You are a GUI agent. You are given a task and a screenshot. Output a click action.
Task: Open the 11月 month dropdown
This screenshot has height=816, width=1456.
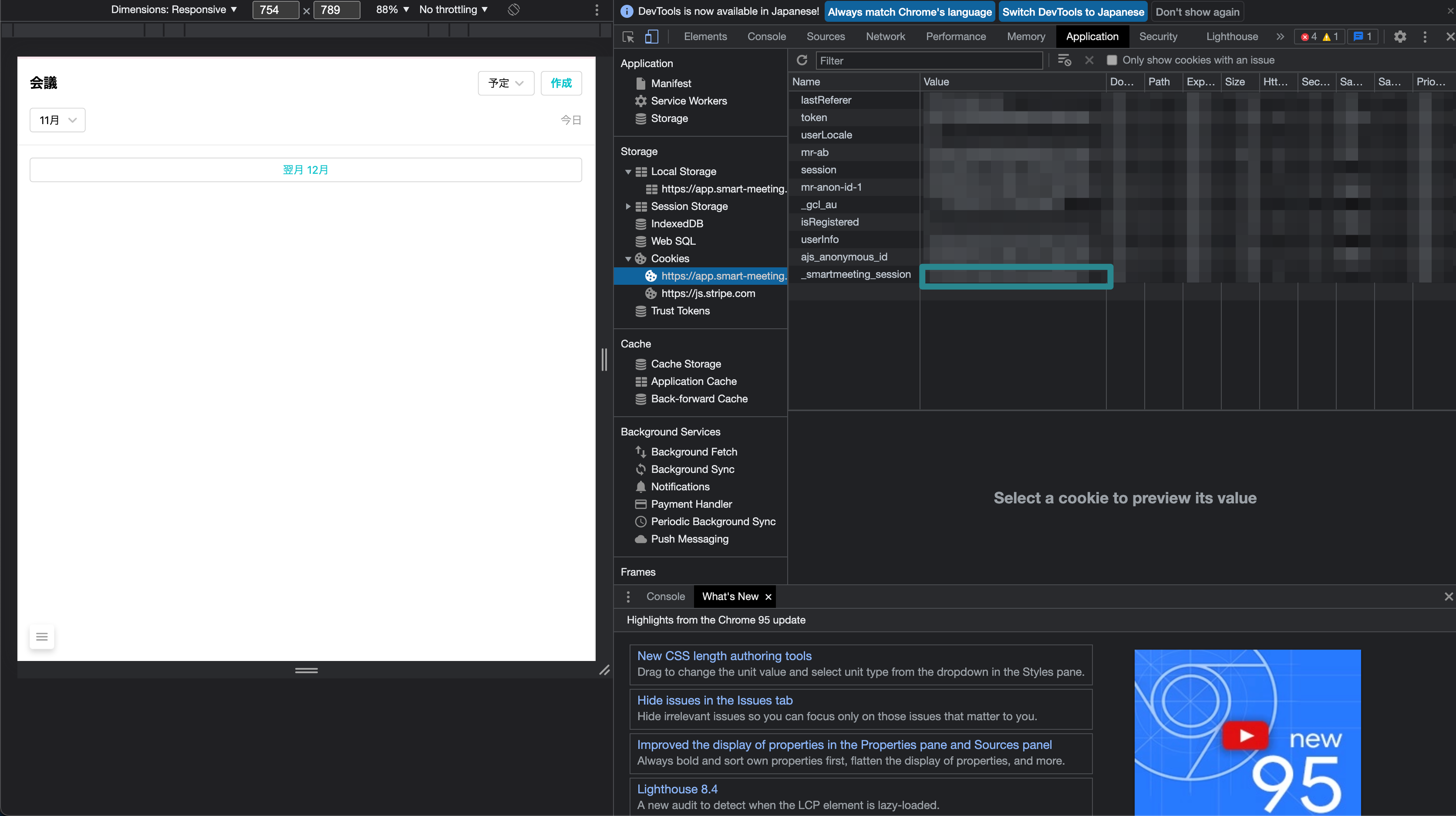57,120
